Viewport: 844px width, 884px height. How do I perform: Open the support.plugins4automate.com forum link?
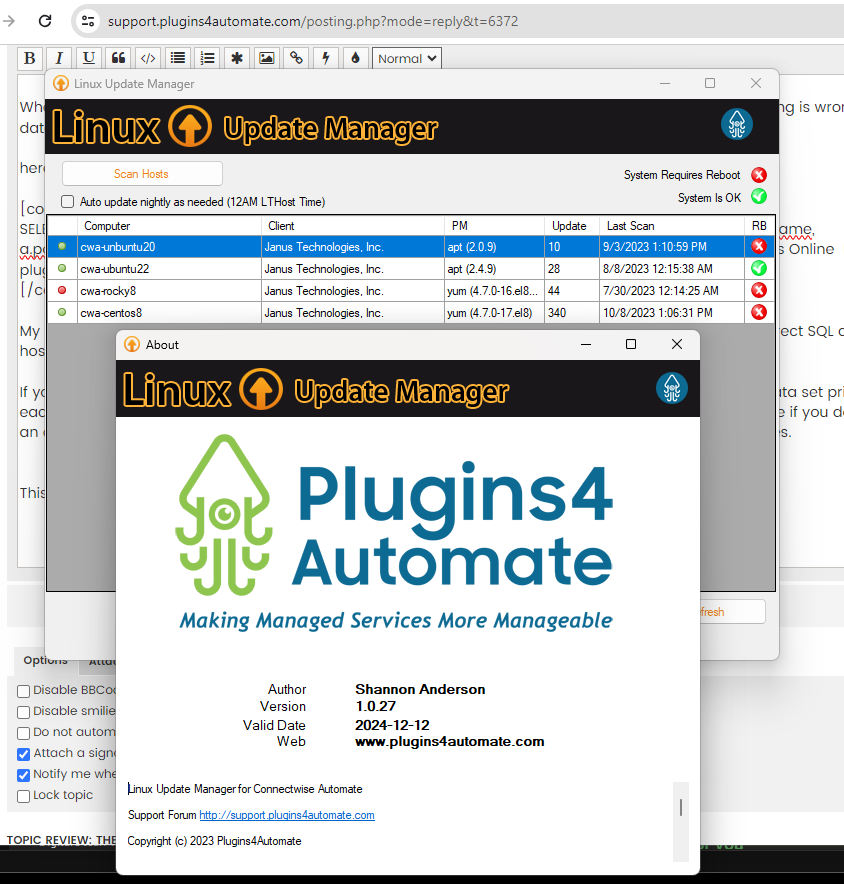tap(287, 815)
